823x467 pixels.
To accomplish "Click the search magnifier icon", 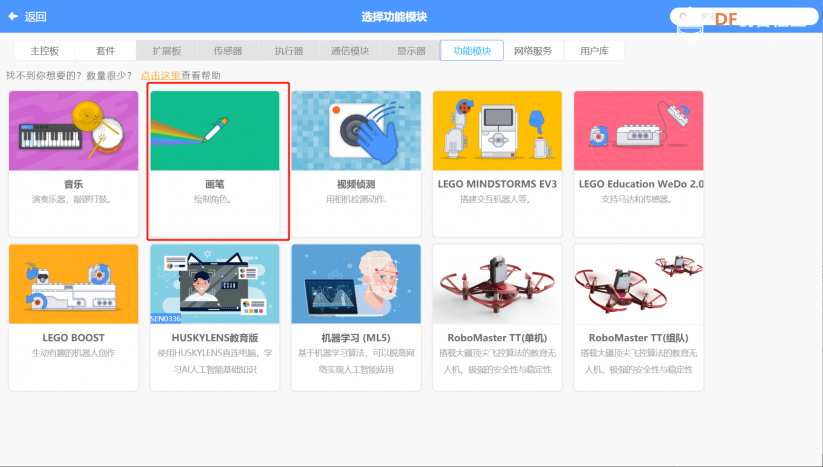I will tap(684, 17).
